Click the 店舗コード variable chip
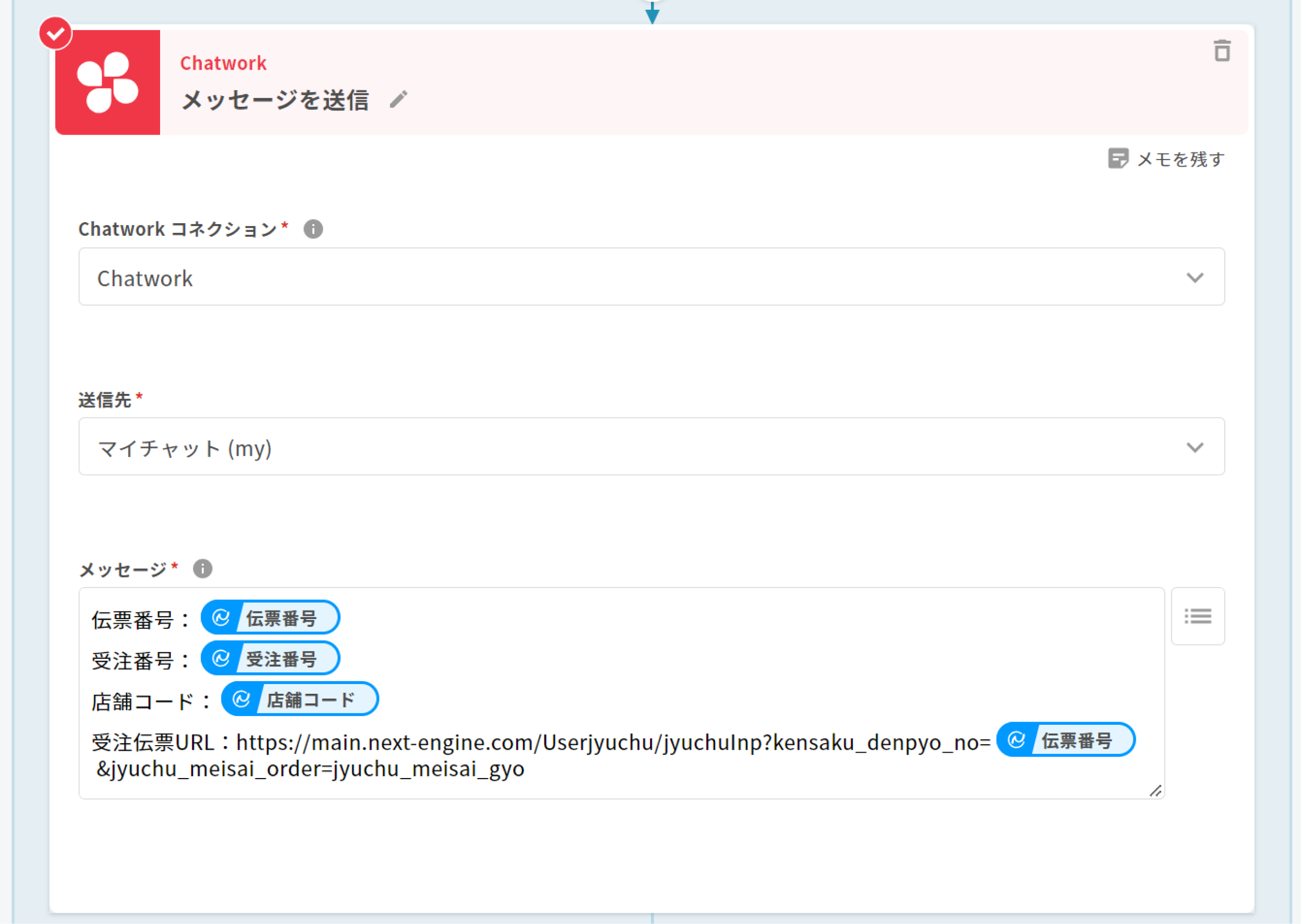 point(300,699)
